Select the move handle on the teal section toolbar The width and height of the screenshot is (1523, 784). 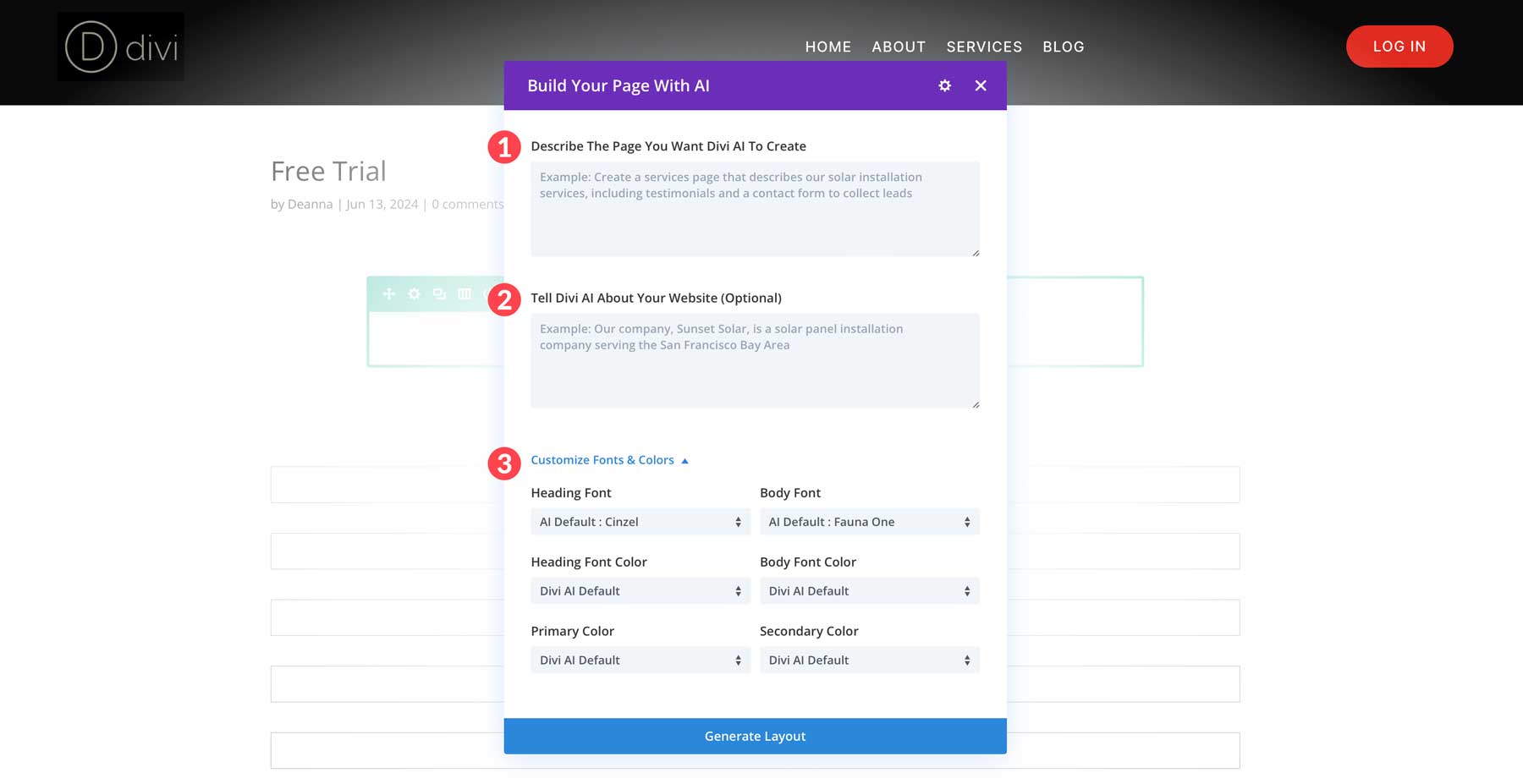click(x=388, y=293)
